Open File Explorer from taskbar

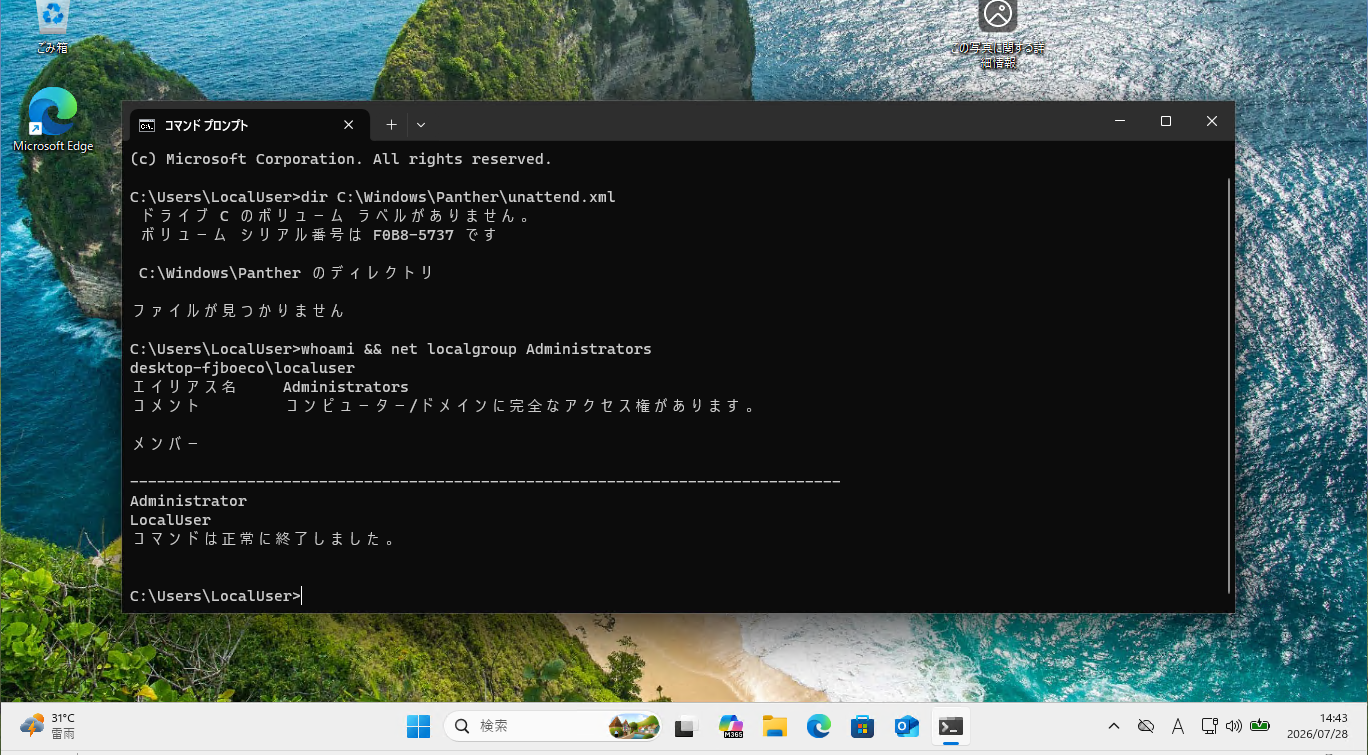774,727
